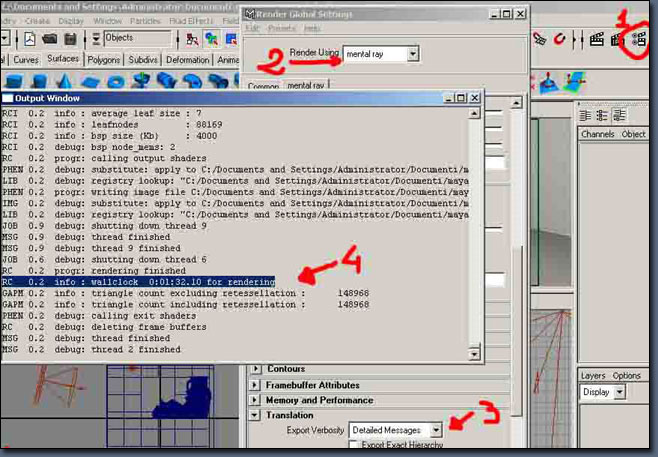Create a NURBS cone from the shelf
This screenshot has height=457, width=658.
tap(64, 81)
